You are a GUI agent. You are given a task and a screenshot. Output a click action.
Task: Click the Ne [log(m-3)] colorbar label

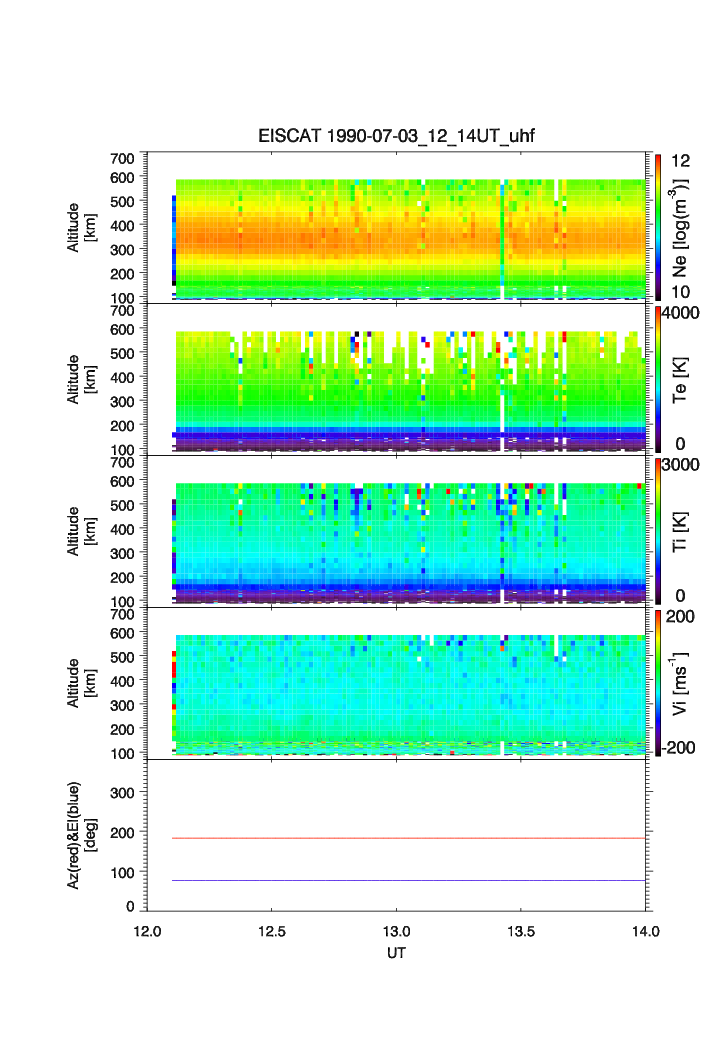682,227
